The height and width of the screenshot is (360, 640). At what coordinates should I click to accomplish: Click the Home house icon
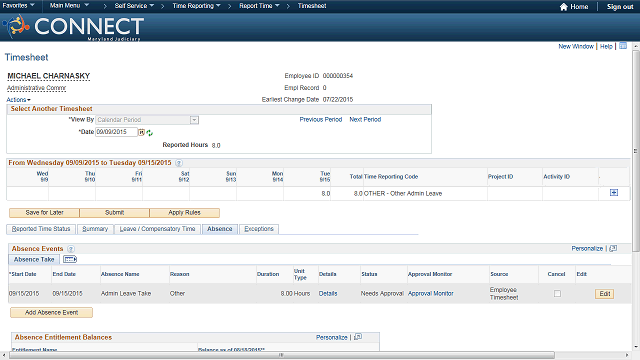(564, 7)
